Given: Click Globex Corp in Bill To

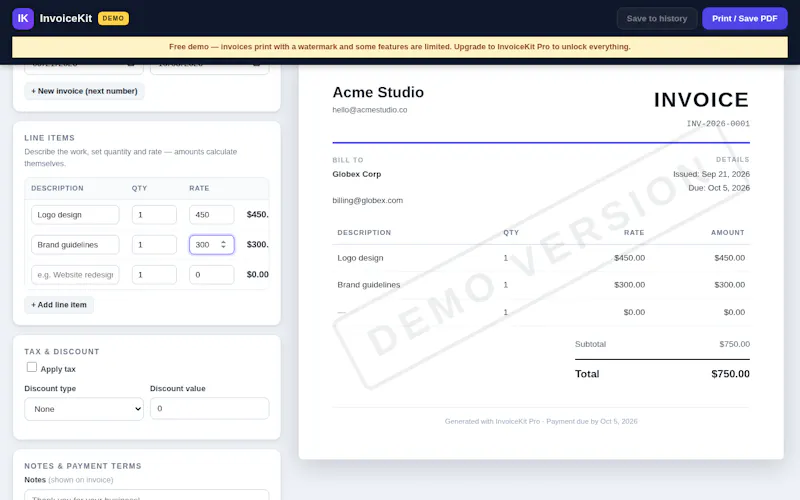Looking at the screenshot, I should pos(357,174).
